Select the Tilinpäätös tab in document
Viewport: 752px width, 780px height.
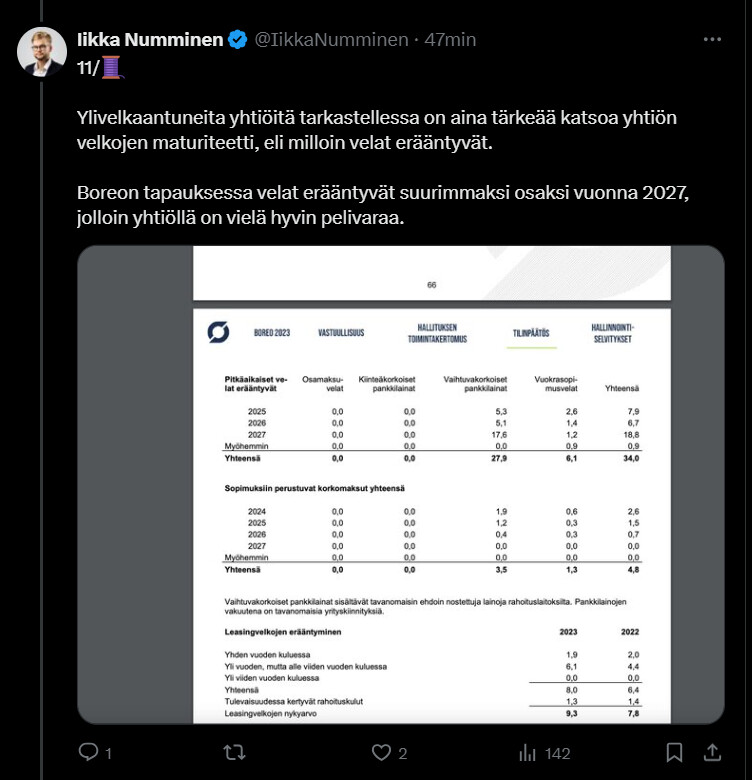pos(530,333)
